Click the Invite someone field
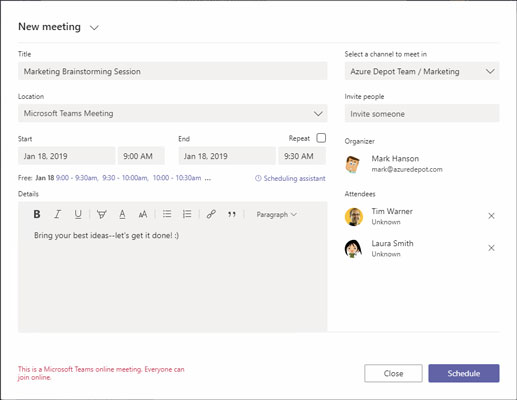 [x=422, y=113]
